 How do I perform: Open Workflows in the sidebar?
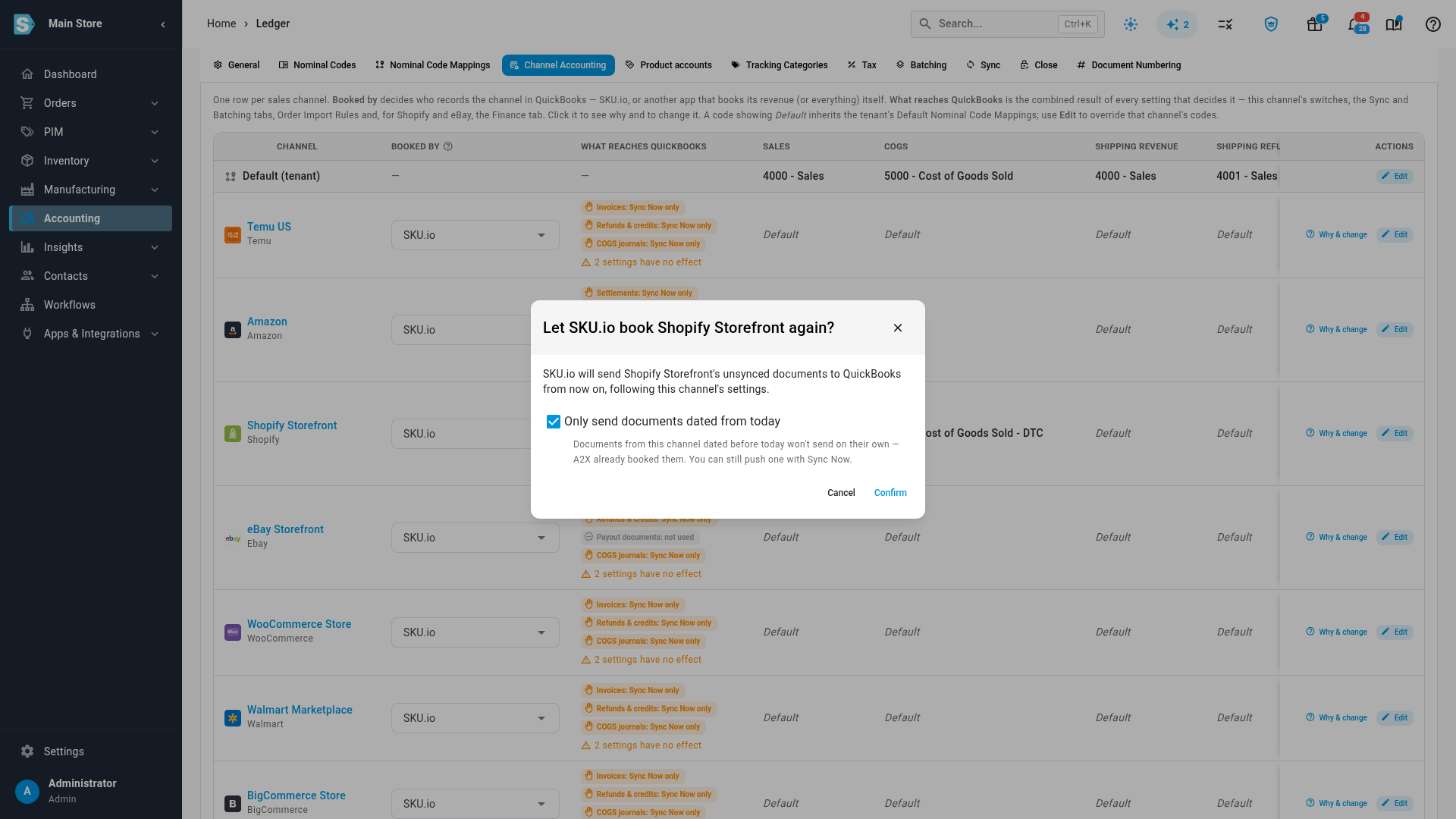(91, 305)
